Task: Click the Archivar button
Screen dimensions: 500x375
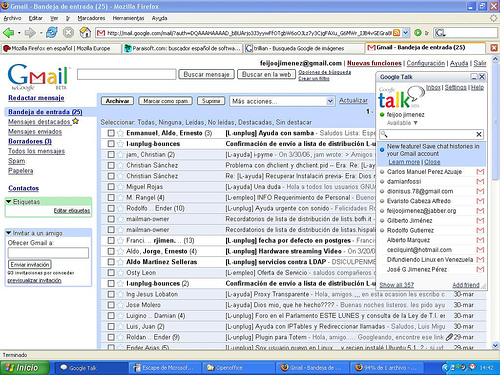Action: [x=117, y=101]
